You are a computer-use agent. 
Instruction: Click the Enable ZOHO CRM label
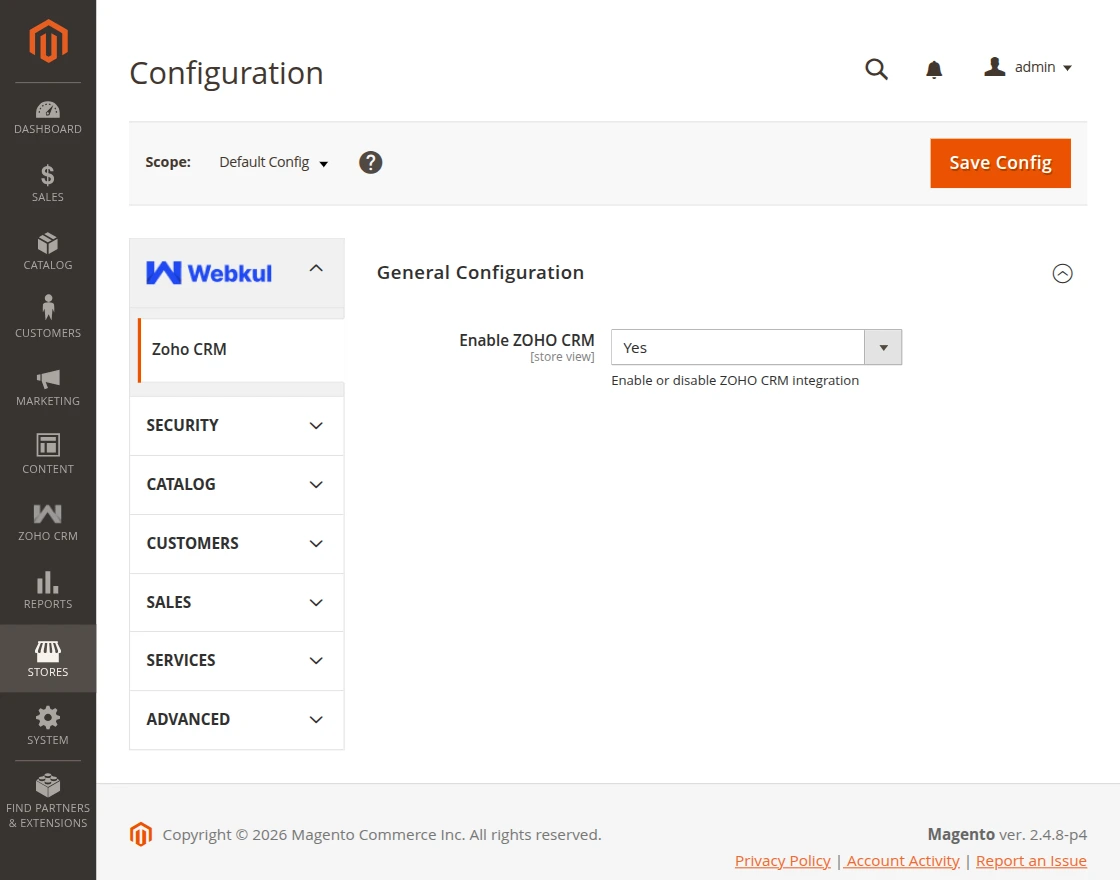[x=526, y=340]
